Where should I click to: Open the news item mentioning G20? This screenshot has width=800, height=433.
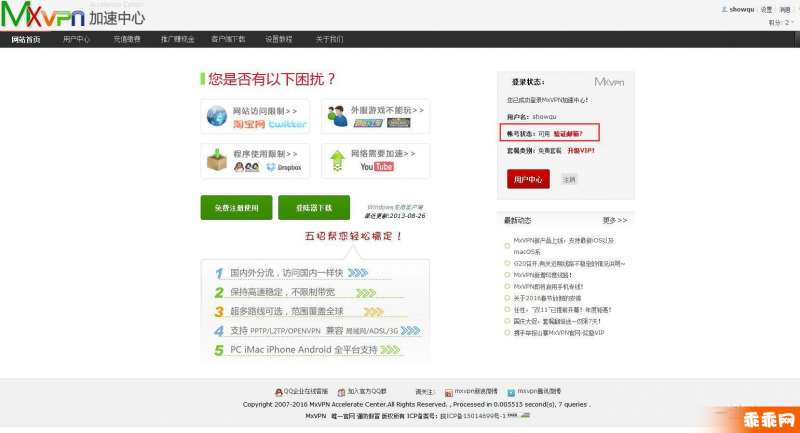pyautogui.click(x=569, y=264)
